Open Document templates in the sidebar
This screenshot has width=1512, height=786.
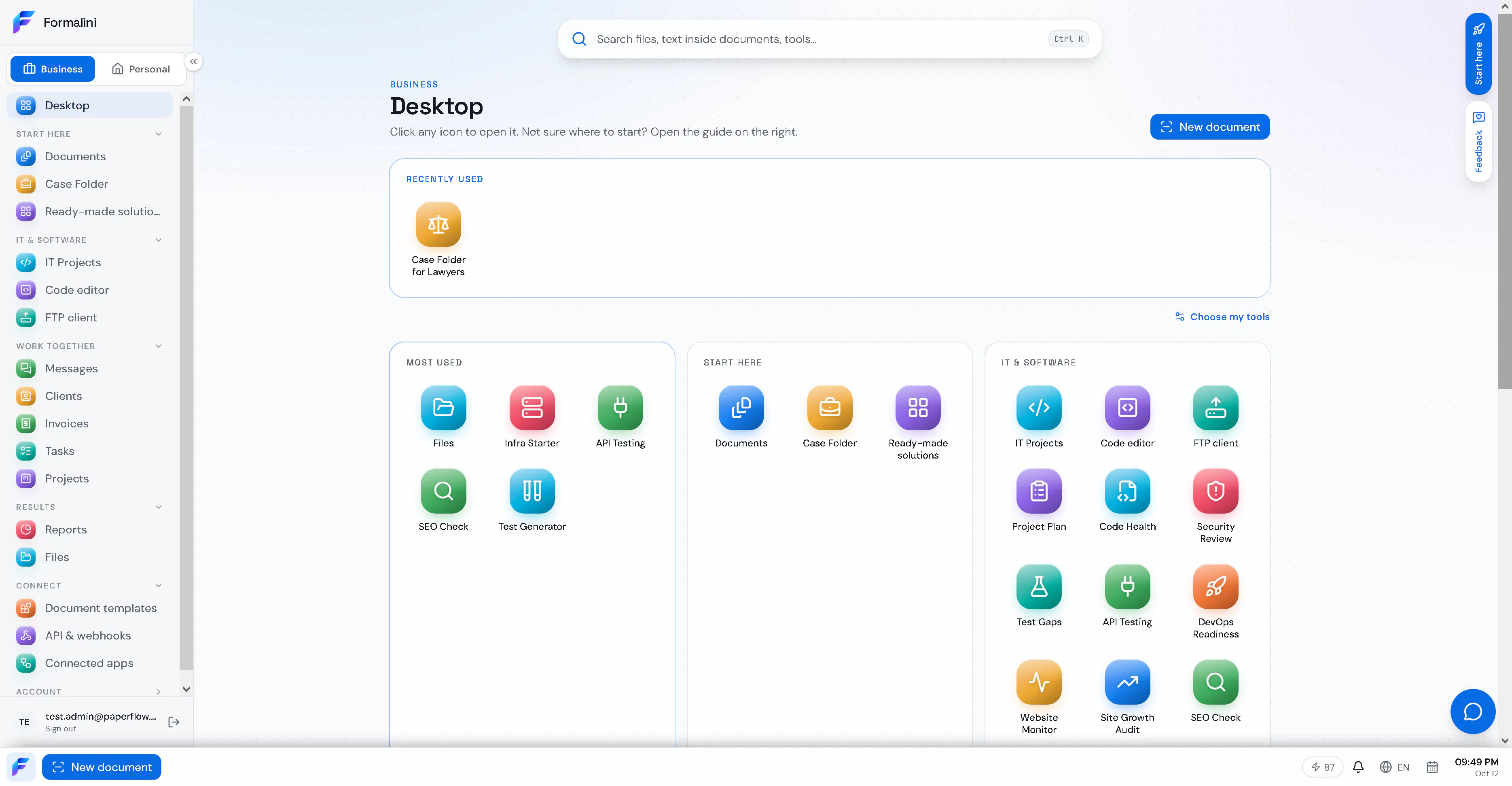tap(90, 608)
